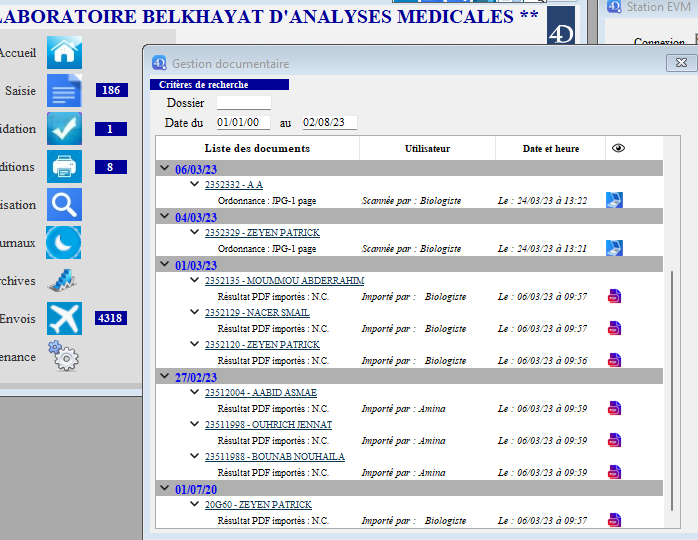Image resolution: width=698 pixels, height=540 pixels.
Task: Click the Accueil home icon
Action: 64,52
